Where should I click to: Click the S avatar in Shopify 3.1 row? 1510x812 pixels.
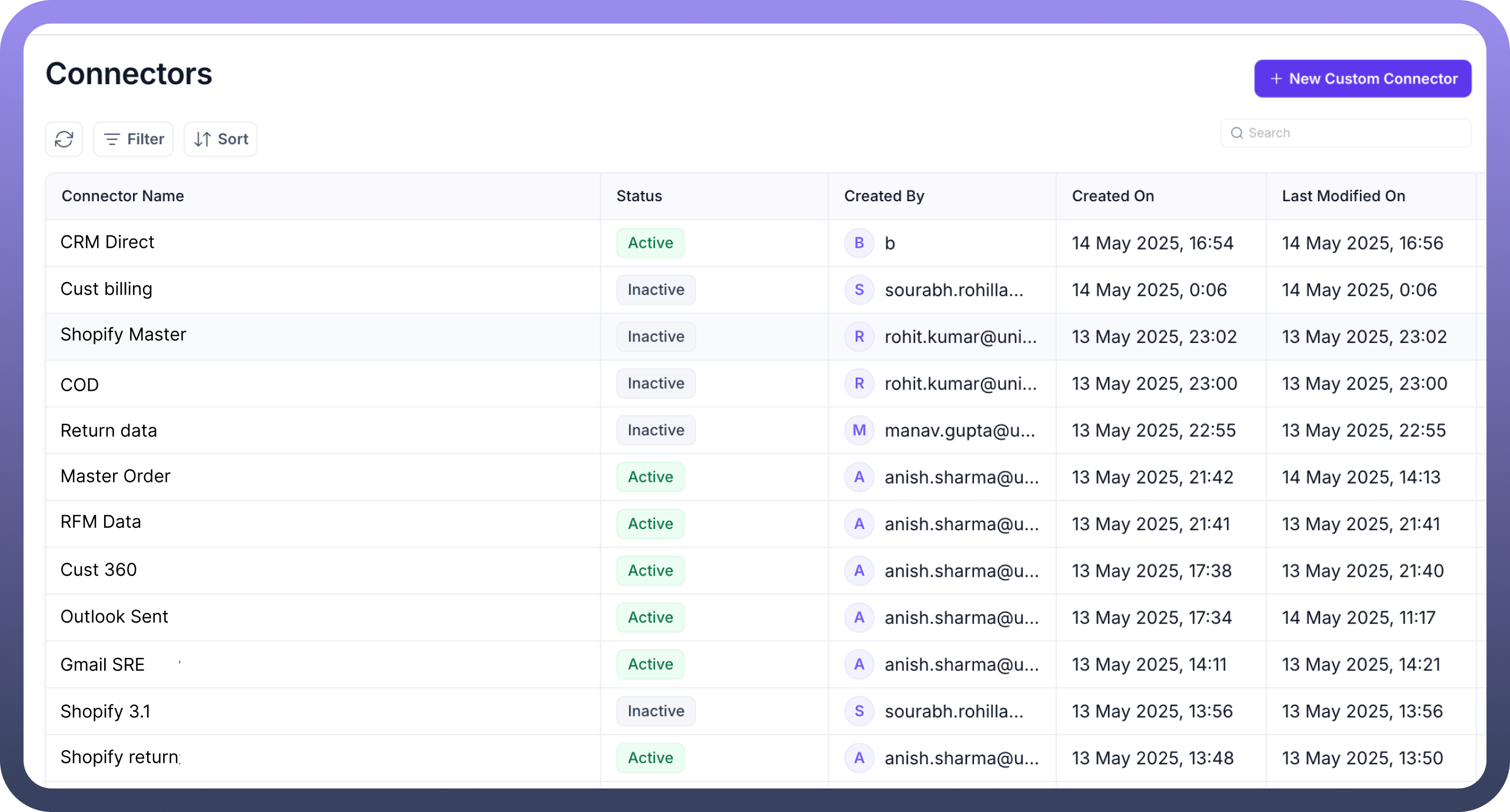[x=859, y=711]
